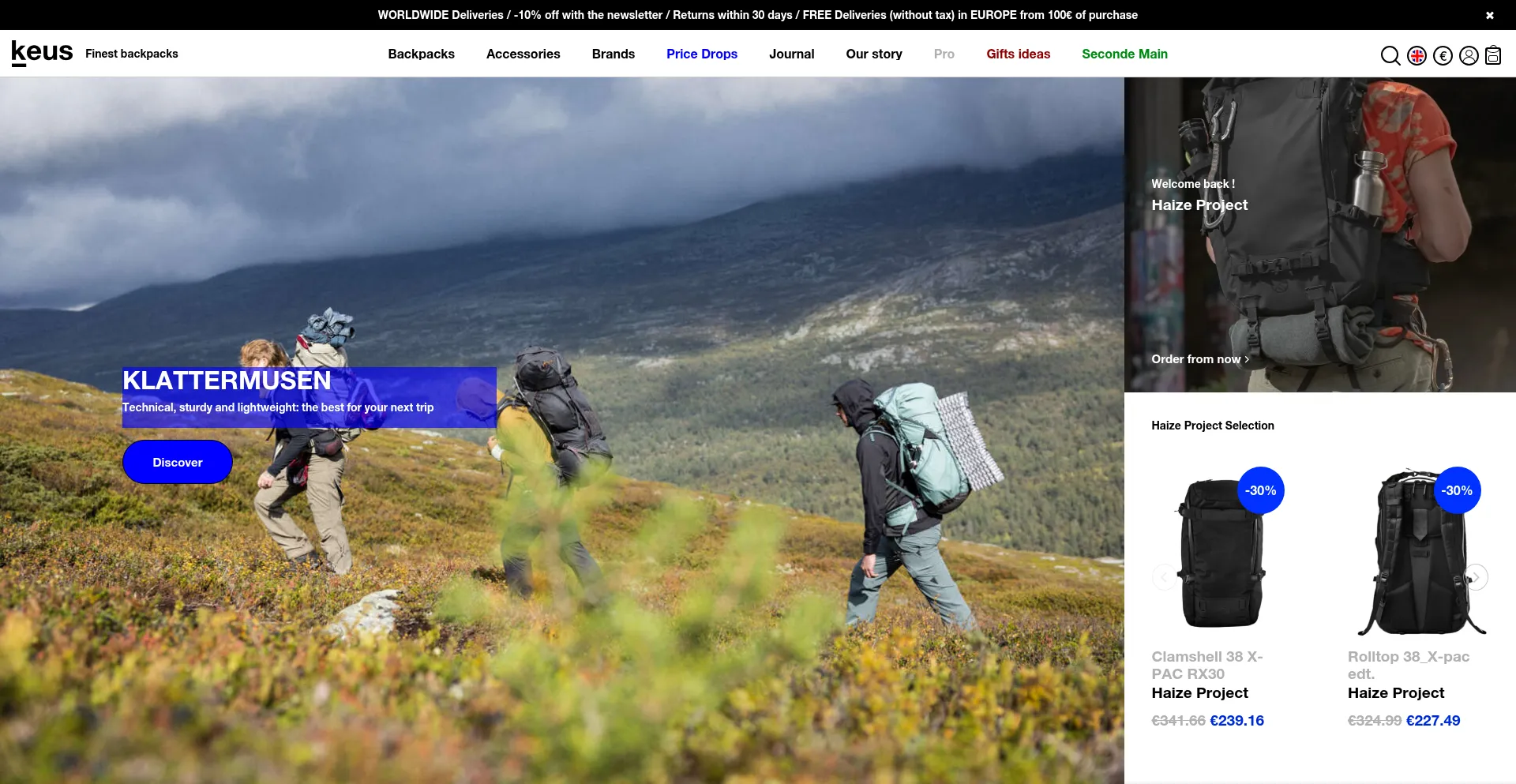The height and width of the screenshot is (784, 1516).
Task: Open Our story page
Action: pos(874,54)
